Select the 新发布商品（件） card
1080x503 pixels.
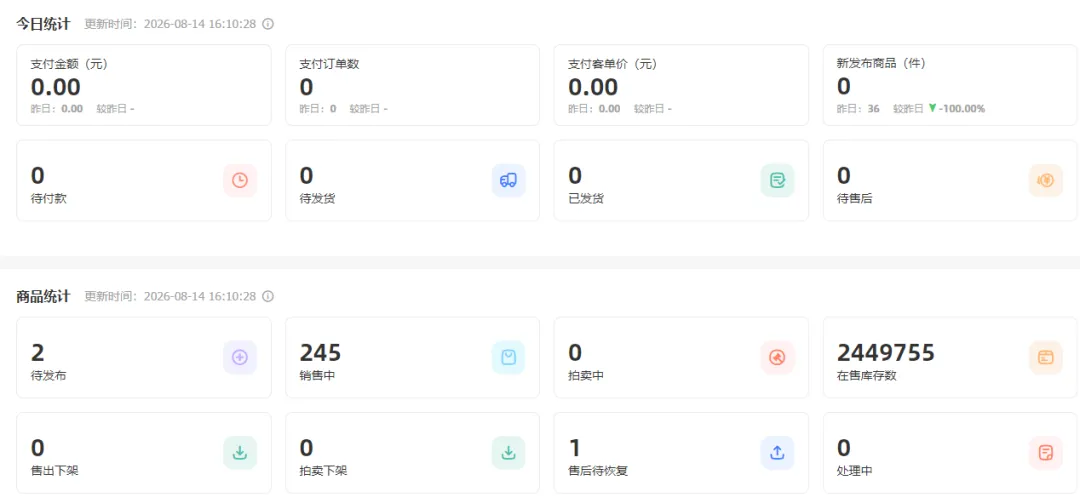(x=951, y=85)
